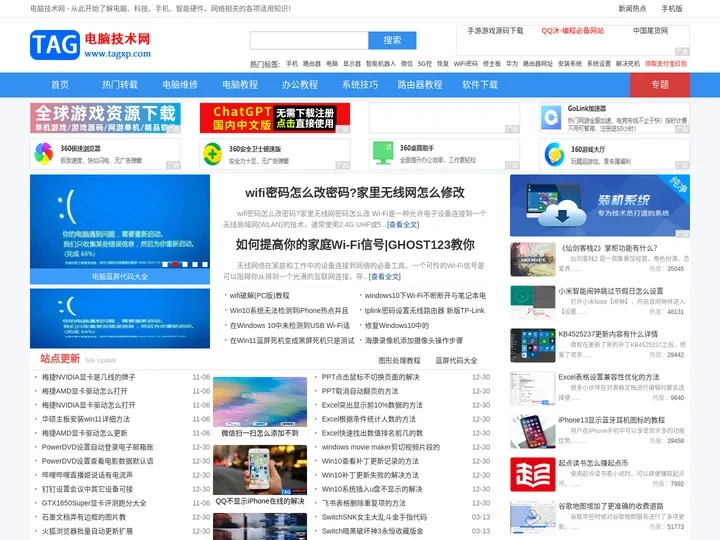The width and height of the screenshot is (720, 540).
Task: Open 梅捷NVIDIA显卡是几线的牌子 article
Action: (89, 377)
